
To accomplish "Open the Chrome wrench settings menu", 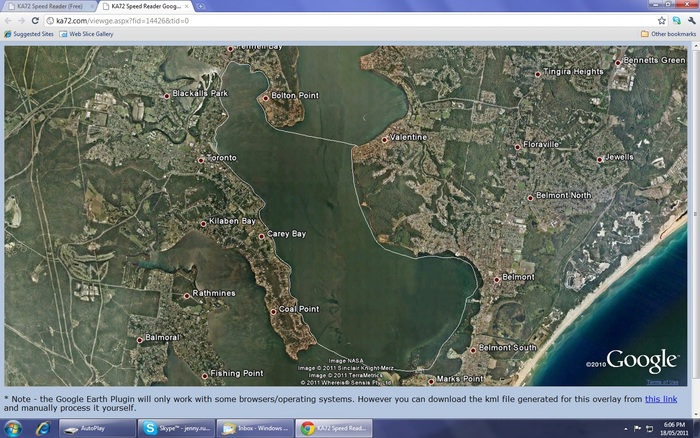I will click(690, 20).
